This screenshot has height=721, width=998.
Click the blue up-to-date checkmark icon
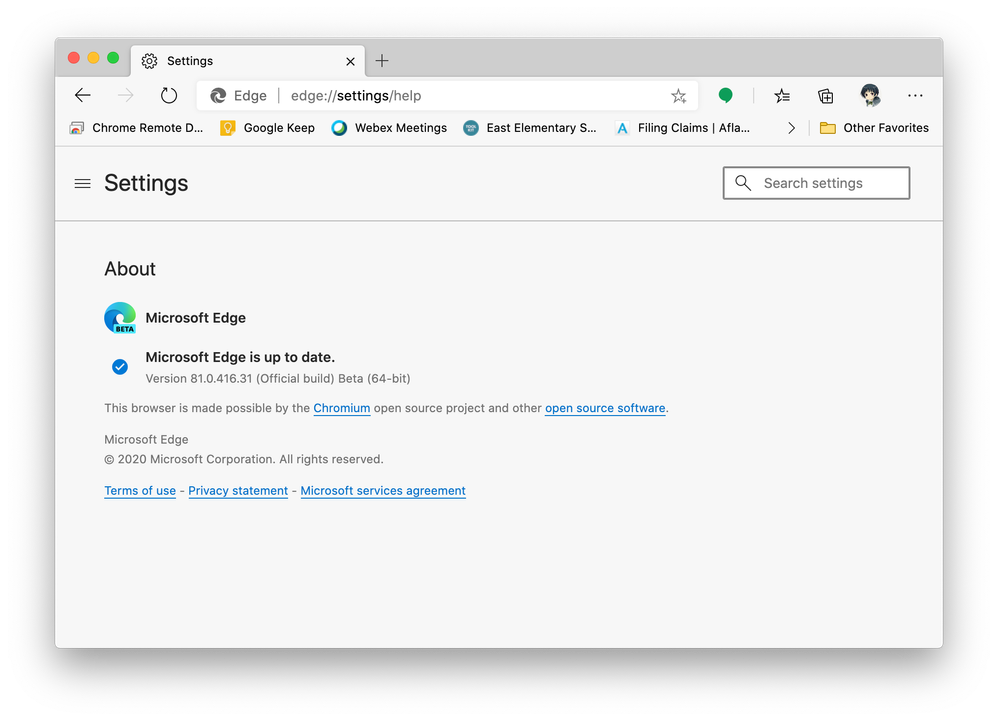120,367
